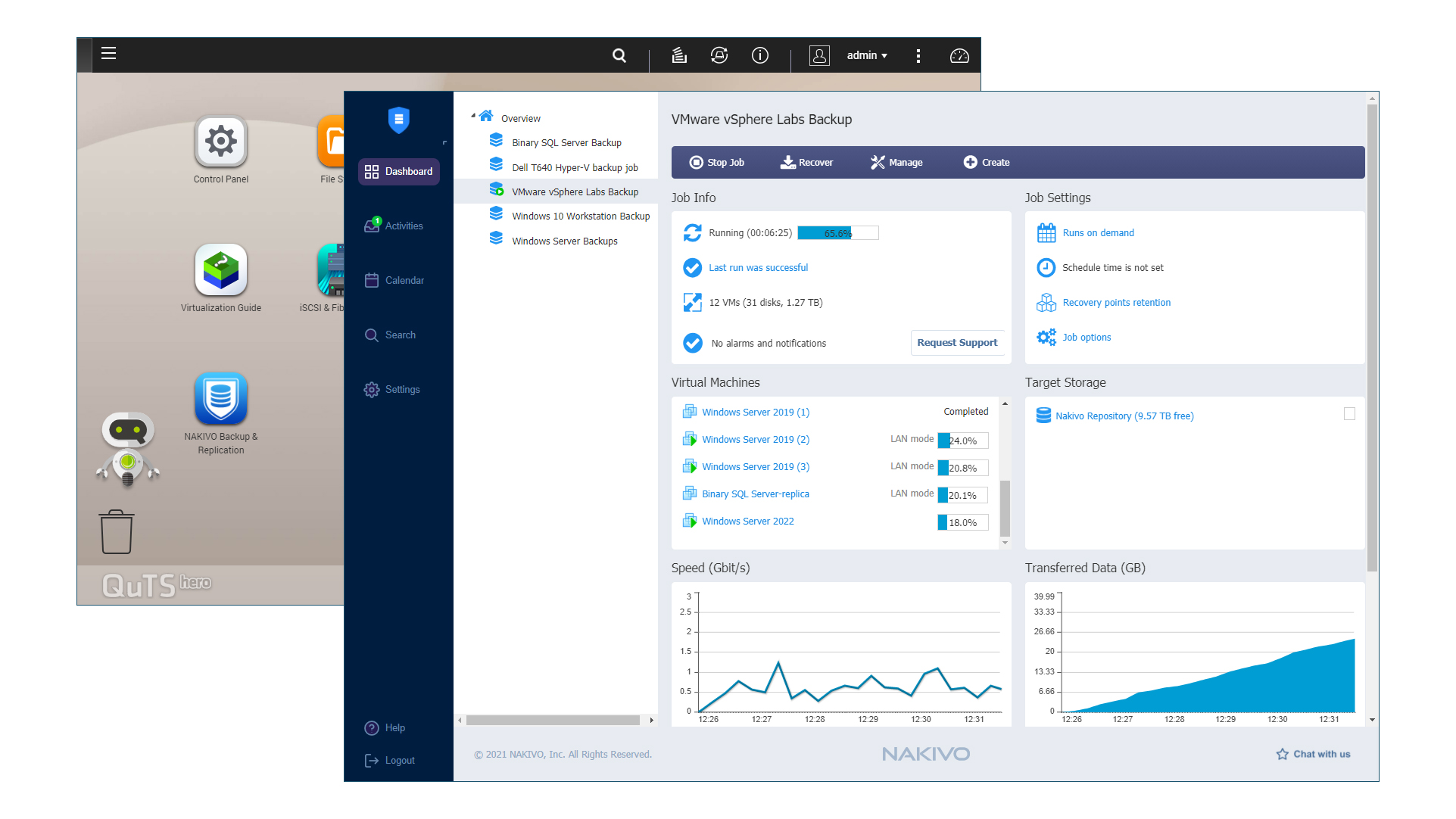Click Stop Job in the toolbar
The height and width of the screenshot is (819, 1456).
click(x=716, y=162)
